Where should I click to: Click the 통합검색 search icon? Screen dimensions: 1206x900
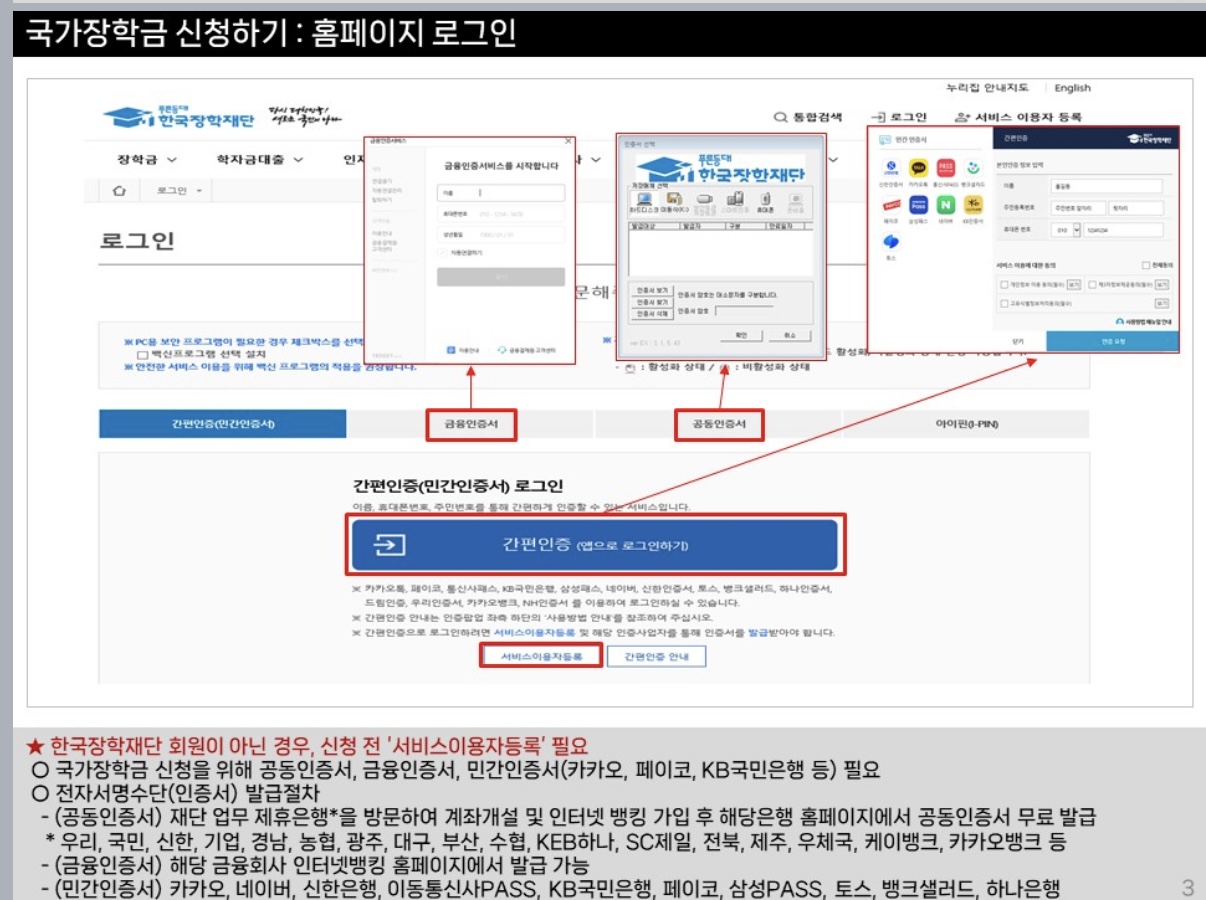[x=781, y=118]
